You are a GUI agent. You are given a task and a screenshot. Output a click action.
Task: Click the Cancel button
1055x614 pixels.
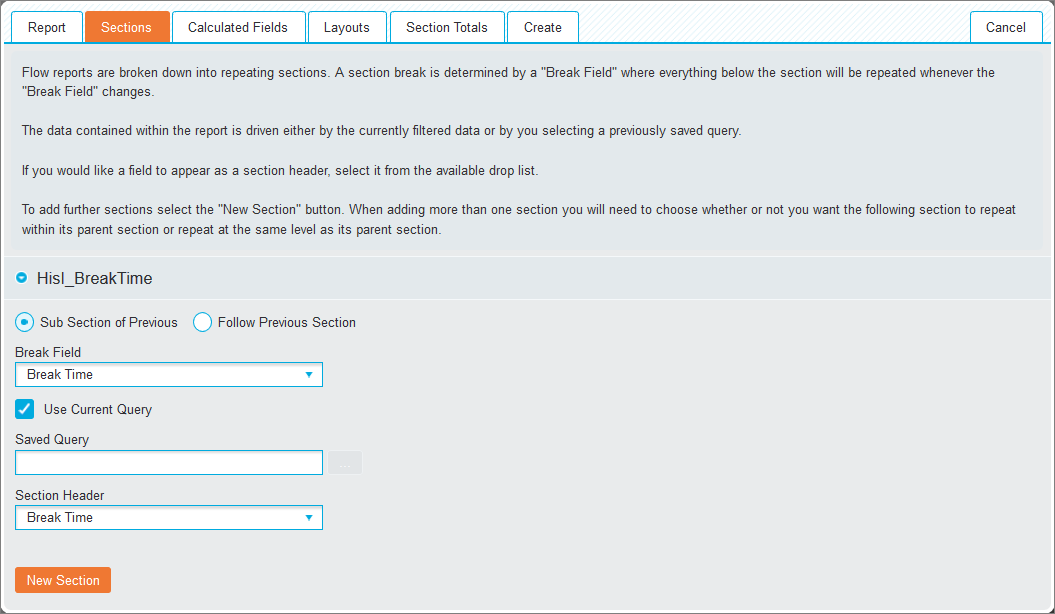1005,28
